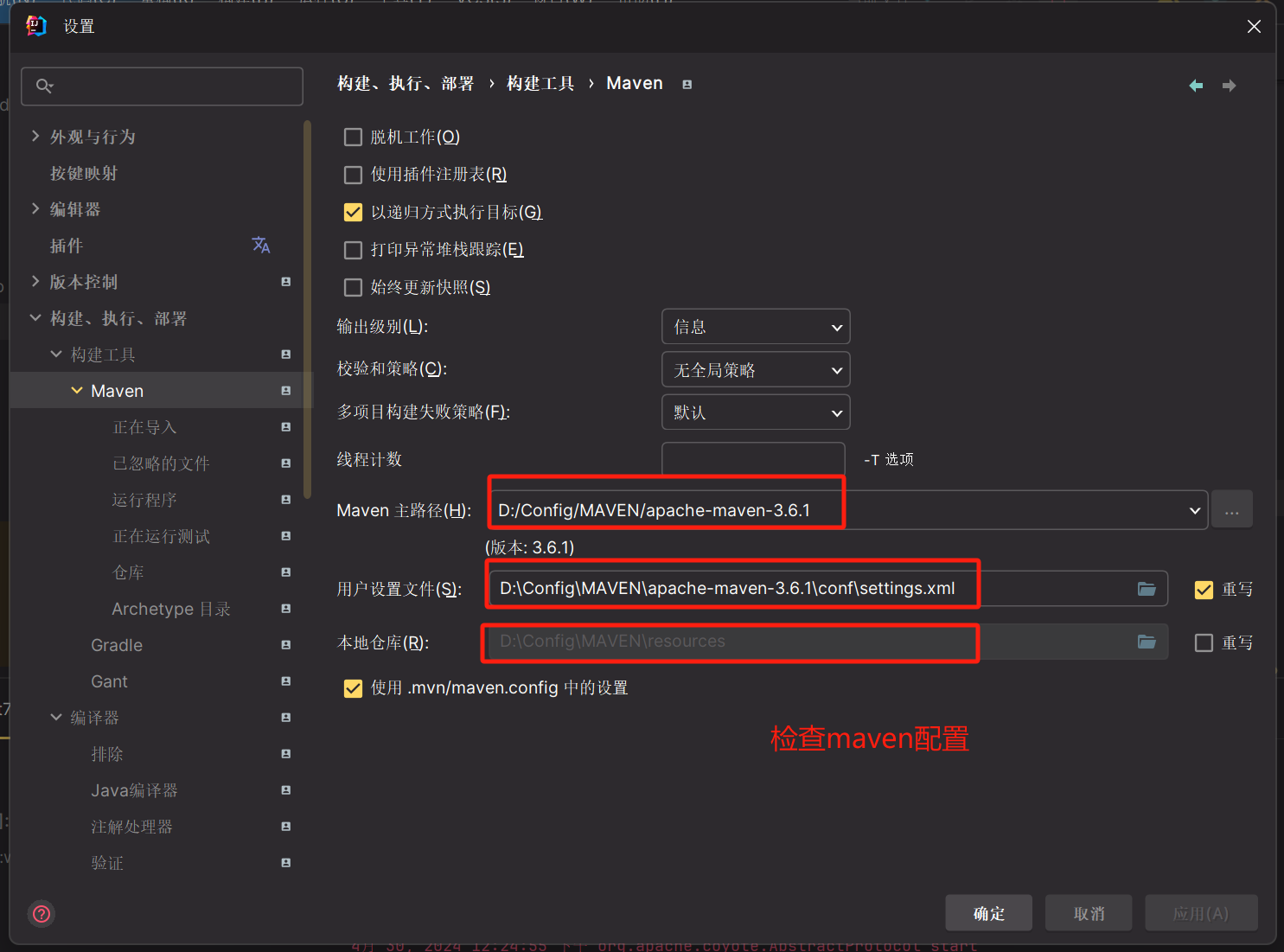Check 重写 for 本地仓库
This screenshot has width=1284, height=952.
(x=1204, y=643)
